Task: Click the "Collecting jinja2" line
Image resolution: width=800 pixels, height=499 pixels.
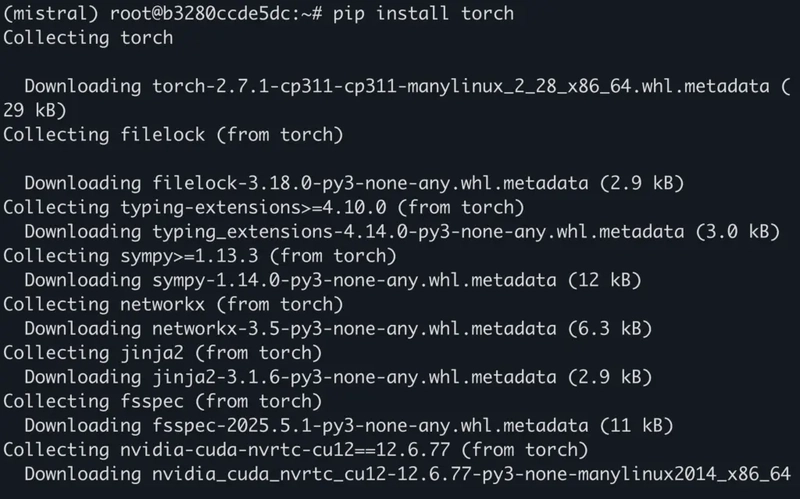Action: click(162, 352)
